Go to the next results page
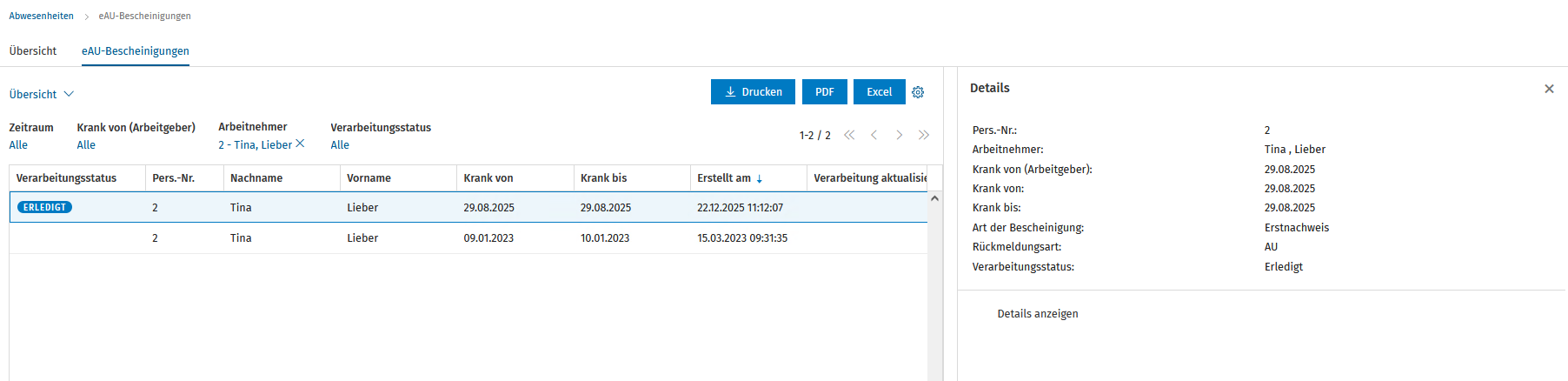Image resolution: width=1568 pixels, height=381 pixels. 899,135
